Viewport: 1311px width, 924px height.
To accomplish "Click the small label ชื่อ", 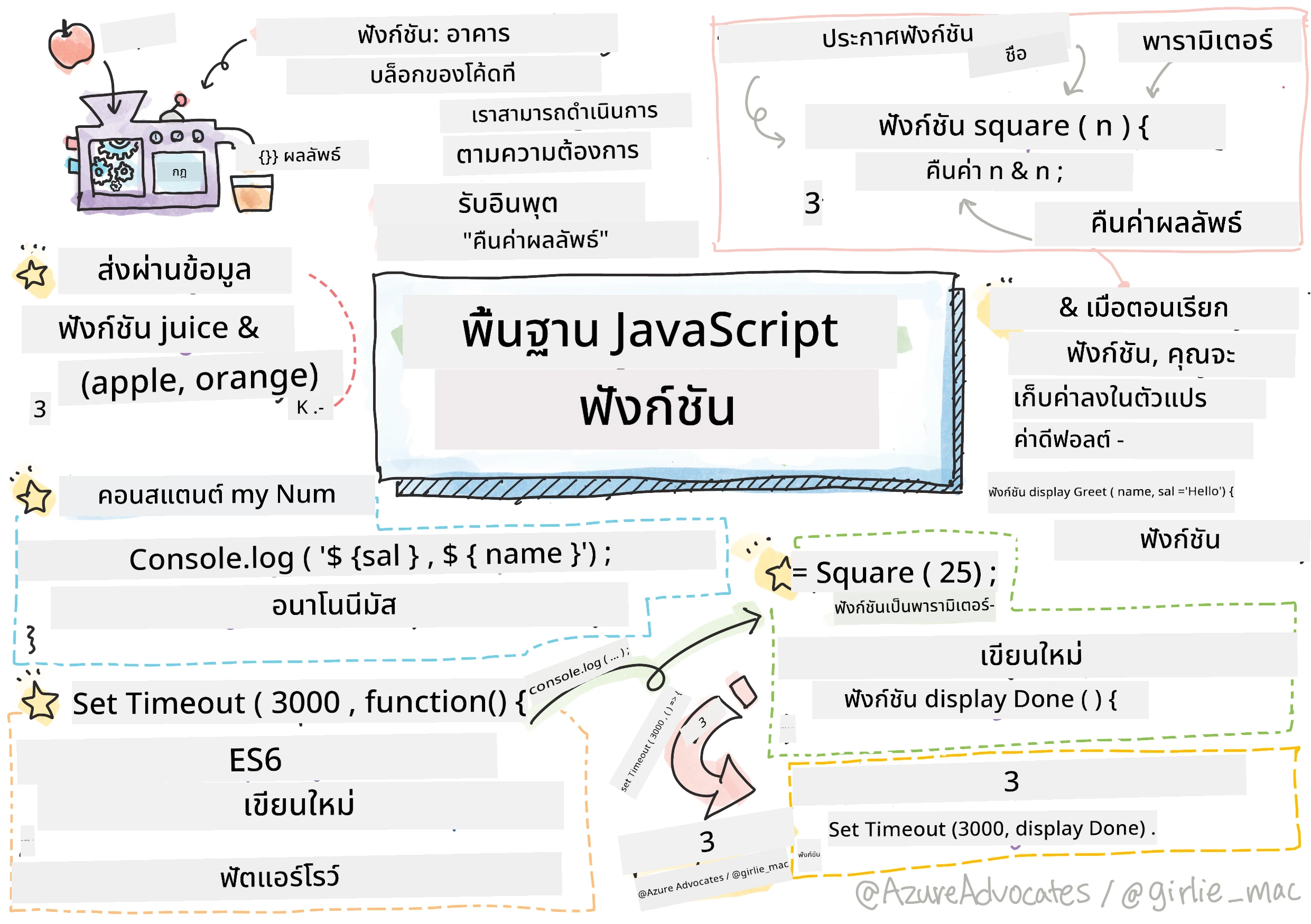I will 1016,55.
